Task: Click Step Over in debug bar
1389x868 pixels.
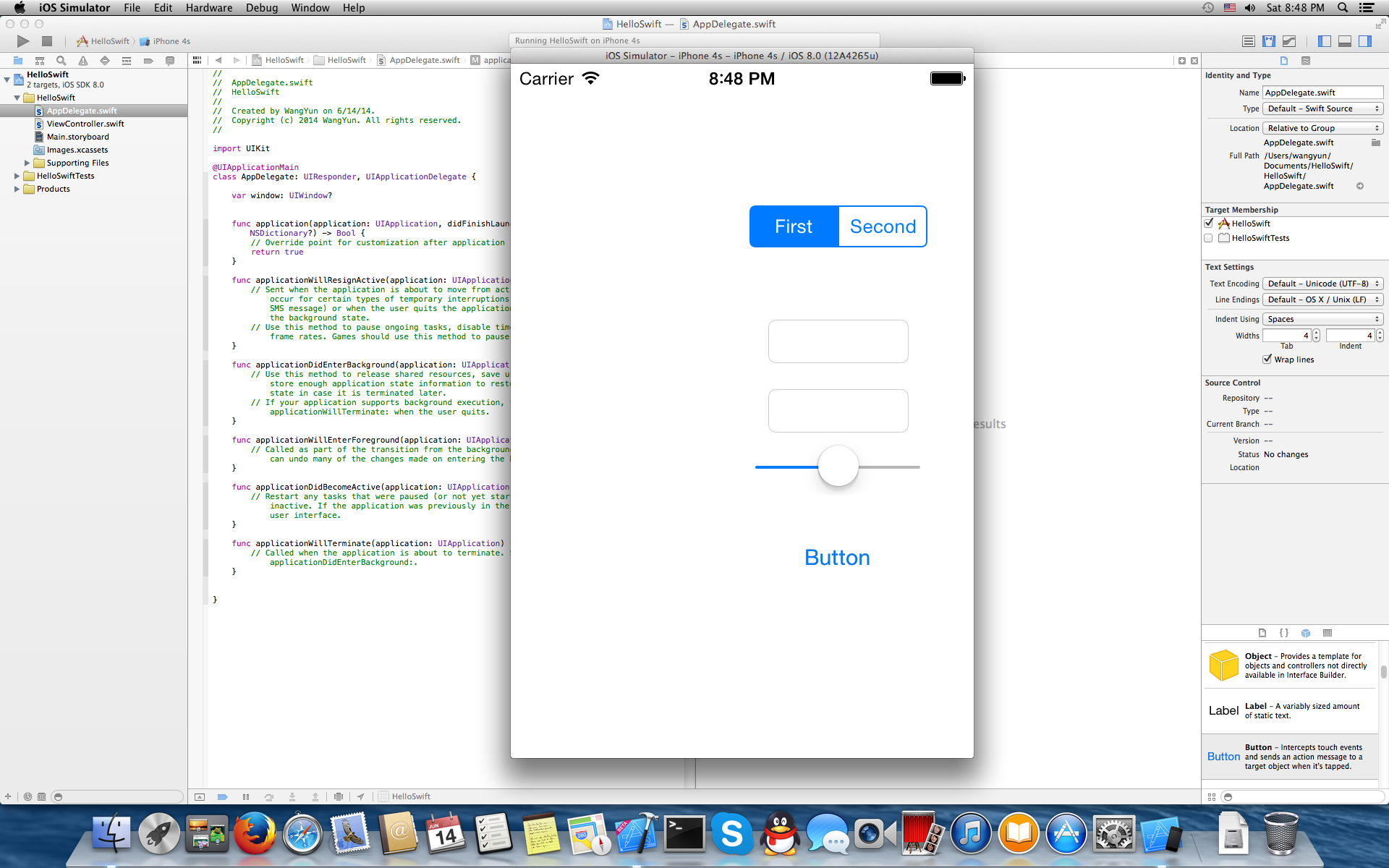Action: coord(269,796)
